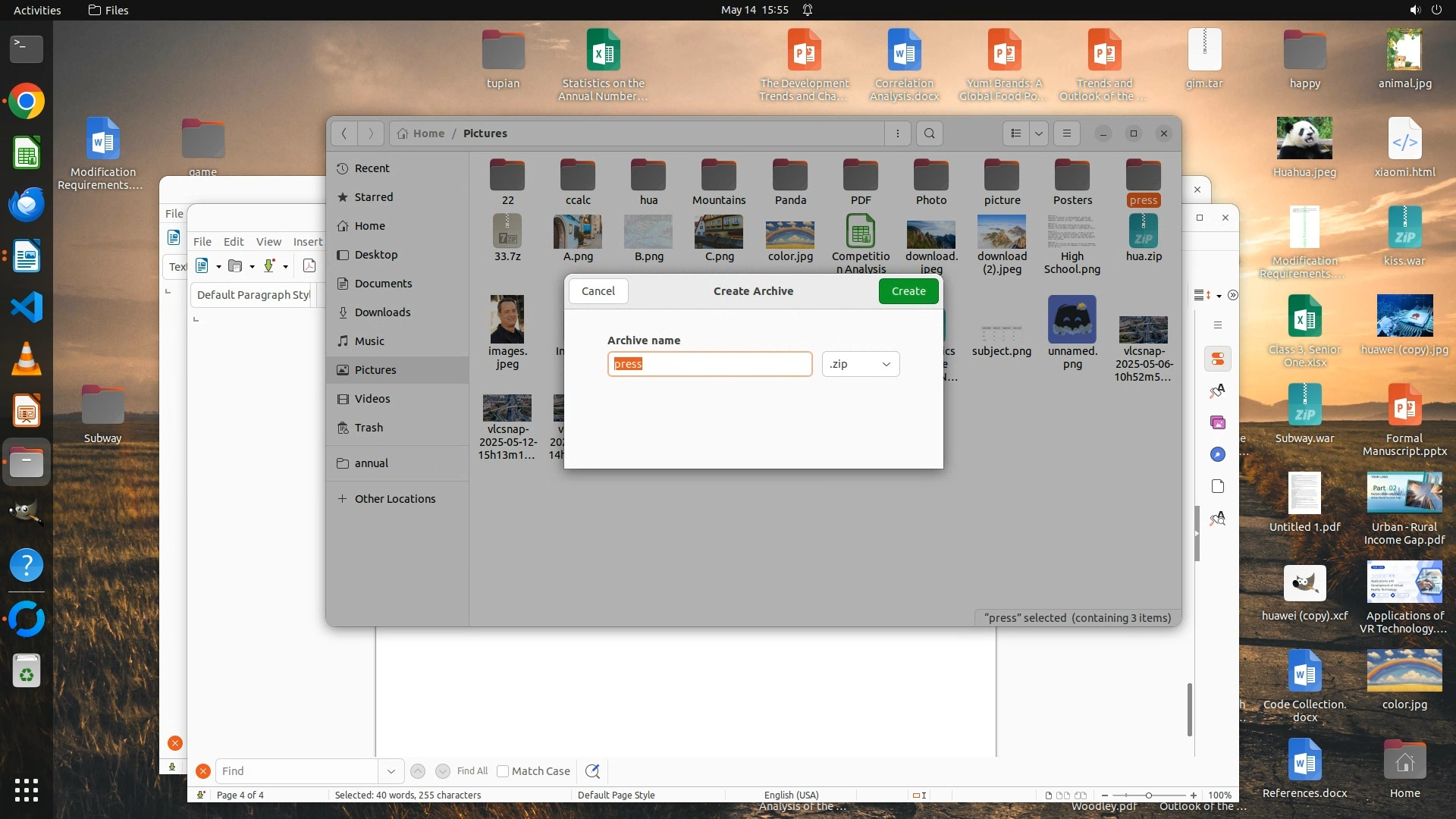Go back with the Files back arrow

[x=344, y=133]
